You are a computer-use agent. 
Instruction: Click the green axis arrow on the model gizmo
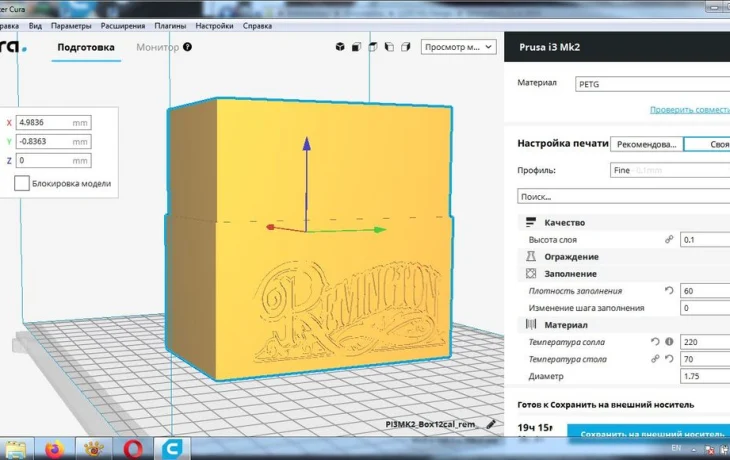[380, 230]
